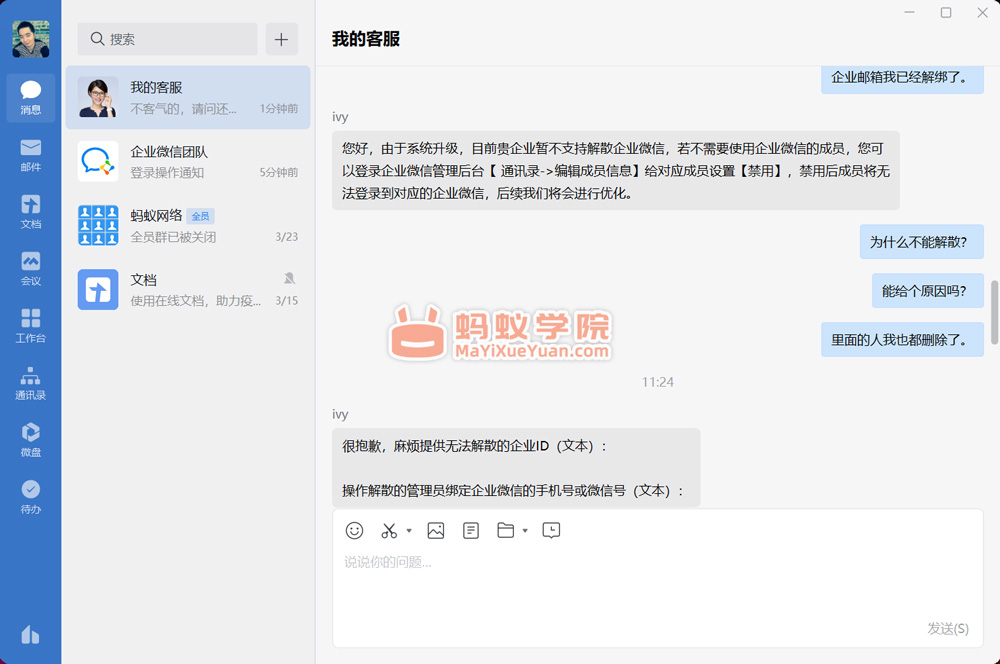Expand the folder file dropdown arrow
Screen dimensions: 1000x664
coord(525,532)
